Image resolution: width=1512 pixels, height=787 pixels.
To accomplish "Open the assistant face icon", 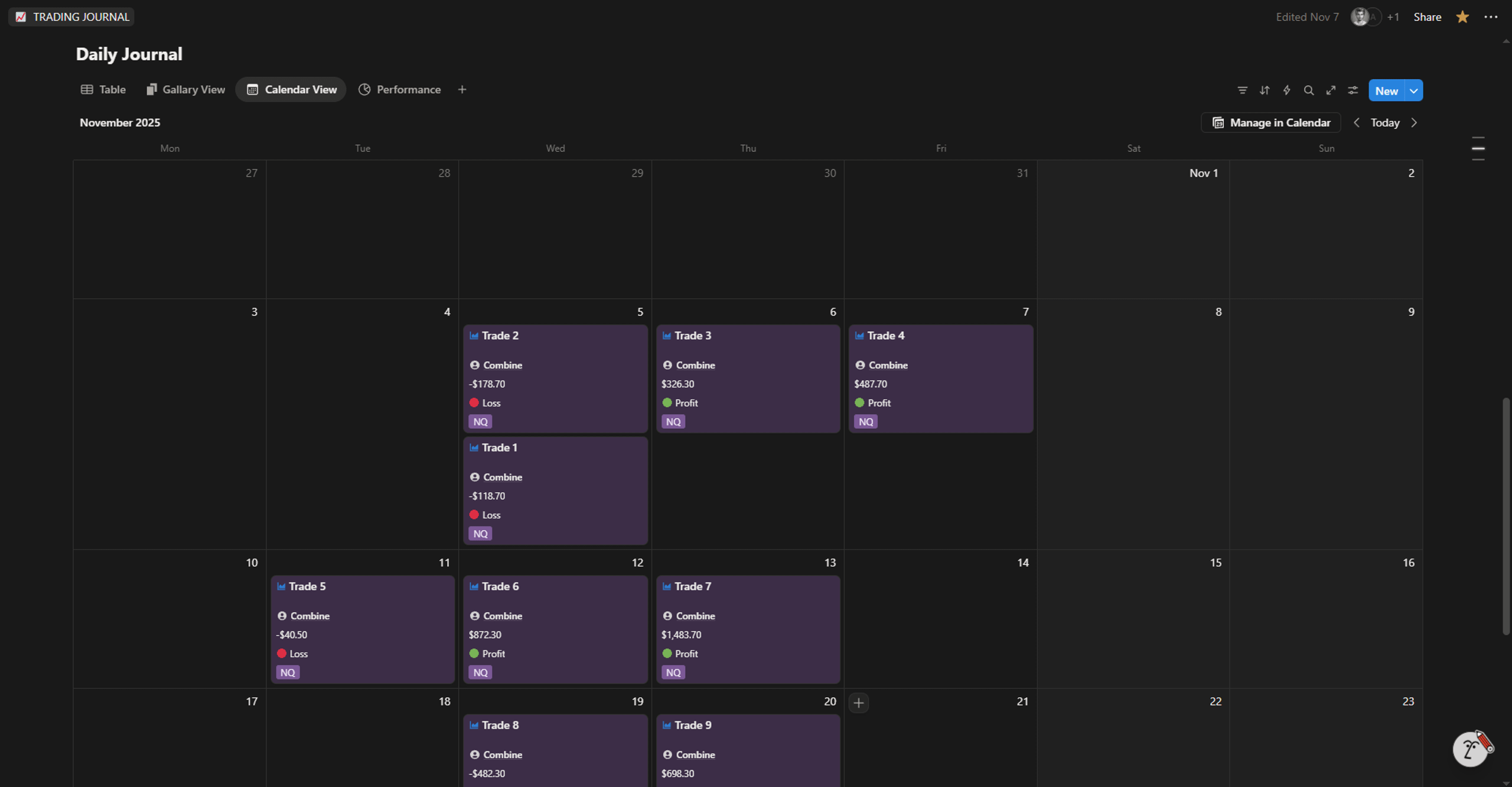I will click(x=1472, y=749).
